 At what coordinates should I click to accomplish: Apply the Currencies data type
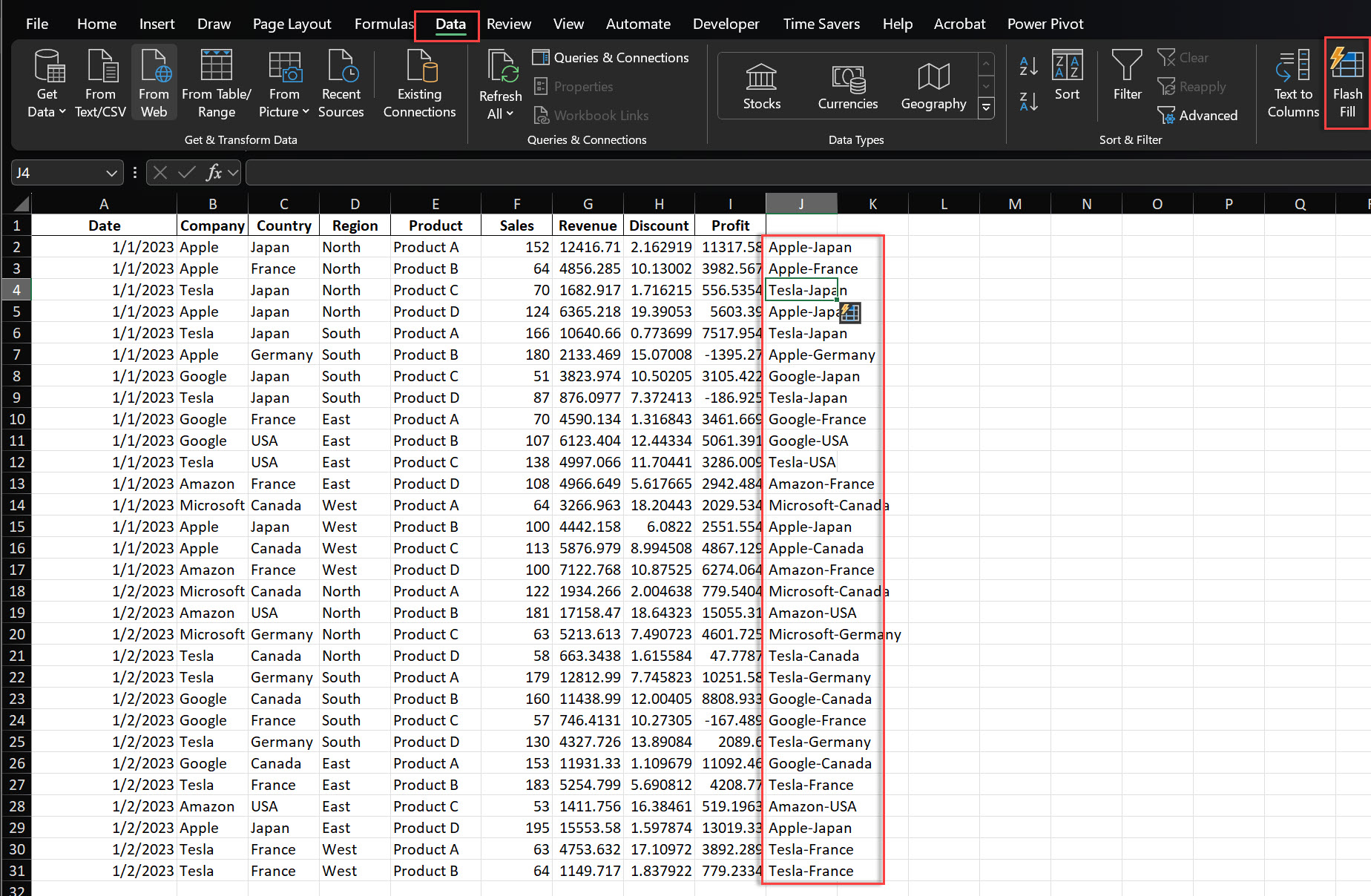point(847,86)
